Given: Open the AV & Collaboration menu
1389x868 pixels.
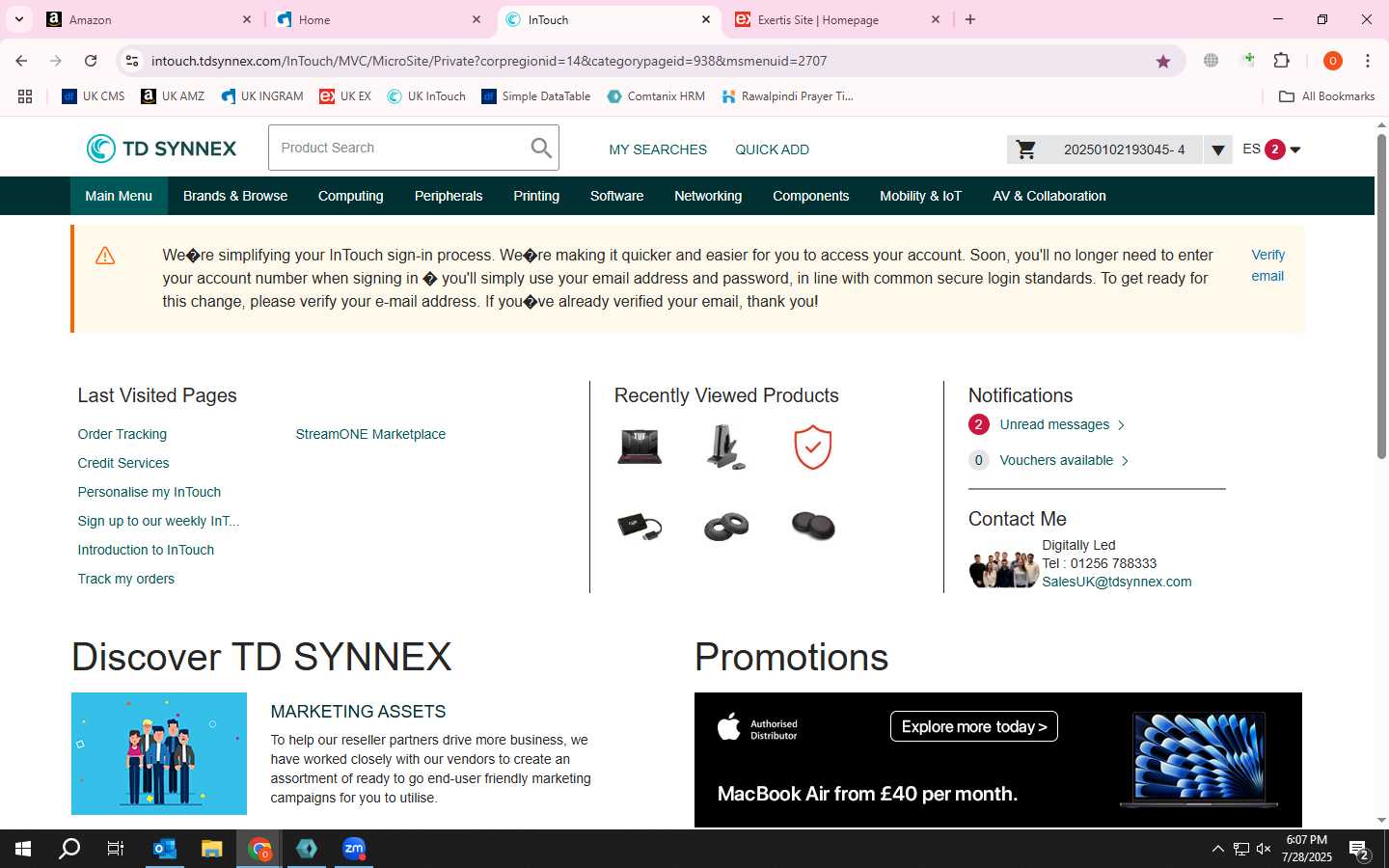Looking at the screenshot, I should pyautogui.click(x=1049, y=196).
